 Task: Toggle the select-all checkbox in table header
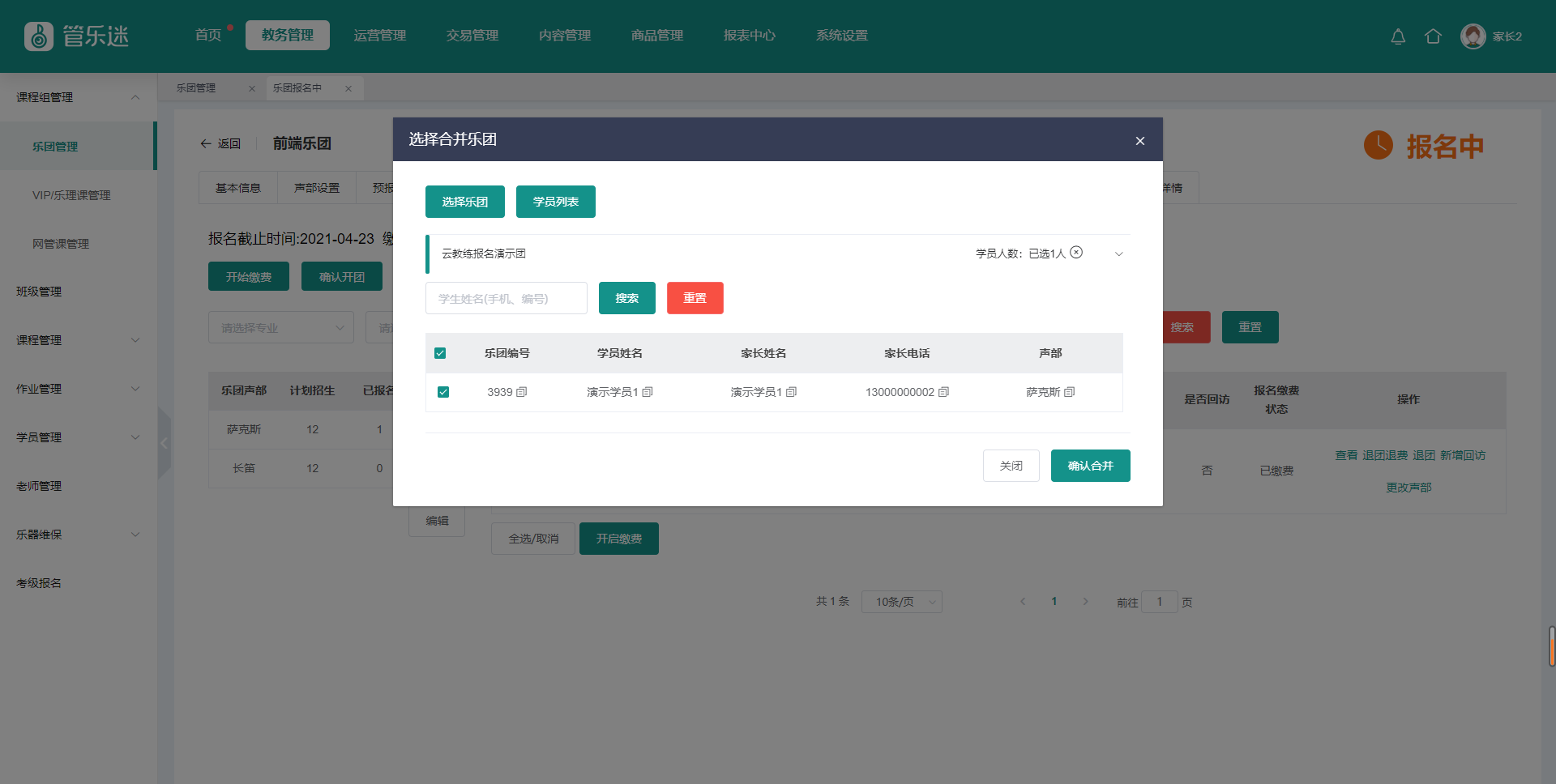coord(440,353)
